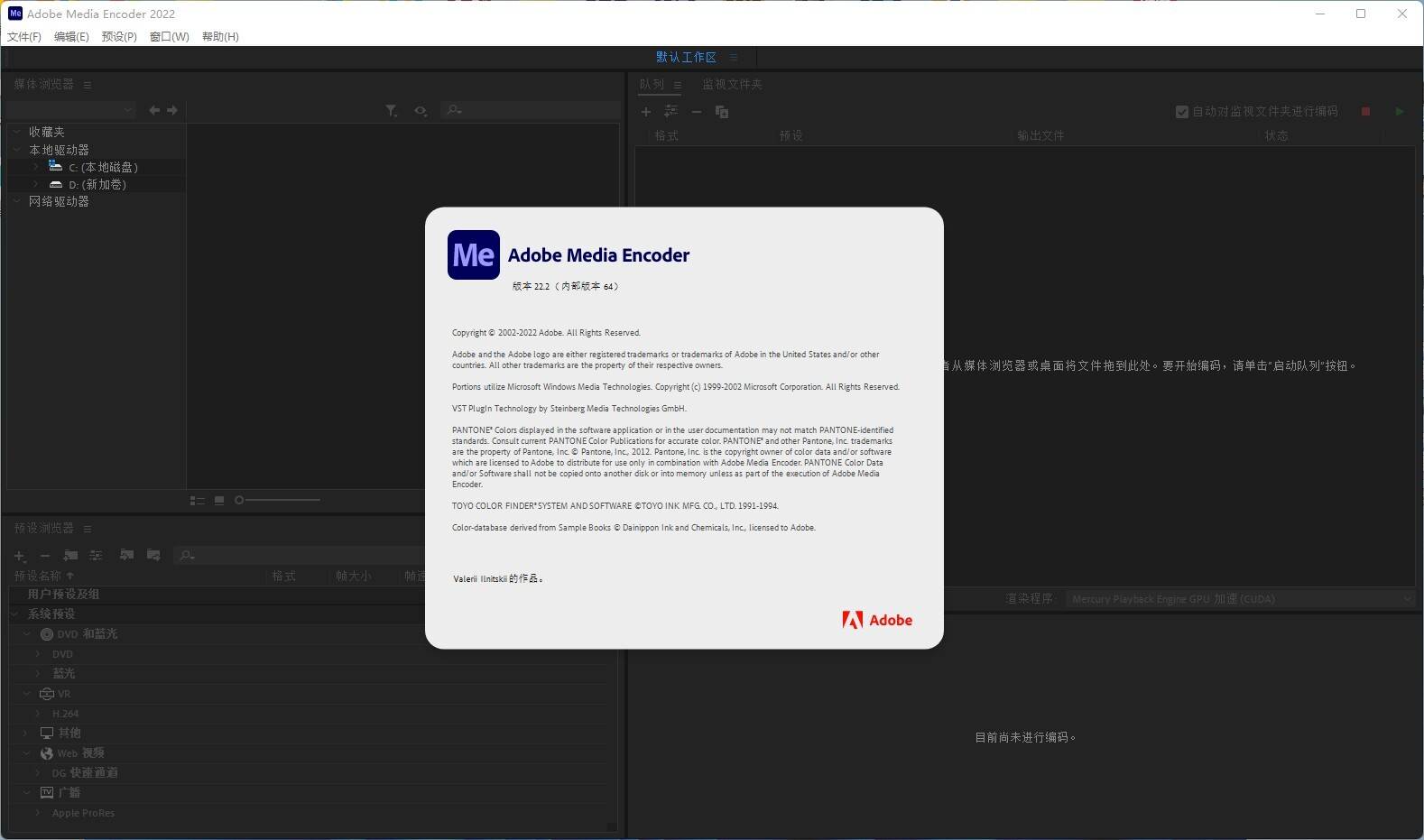Collapse the 广播 preset group
This screenshot has height=840, width=1424.
tap(27, 793)
